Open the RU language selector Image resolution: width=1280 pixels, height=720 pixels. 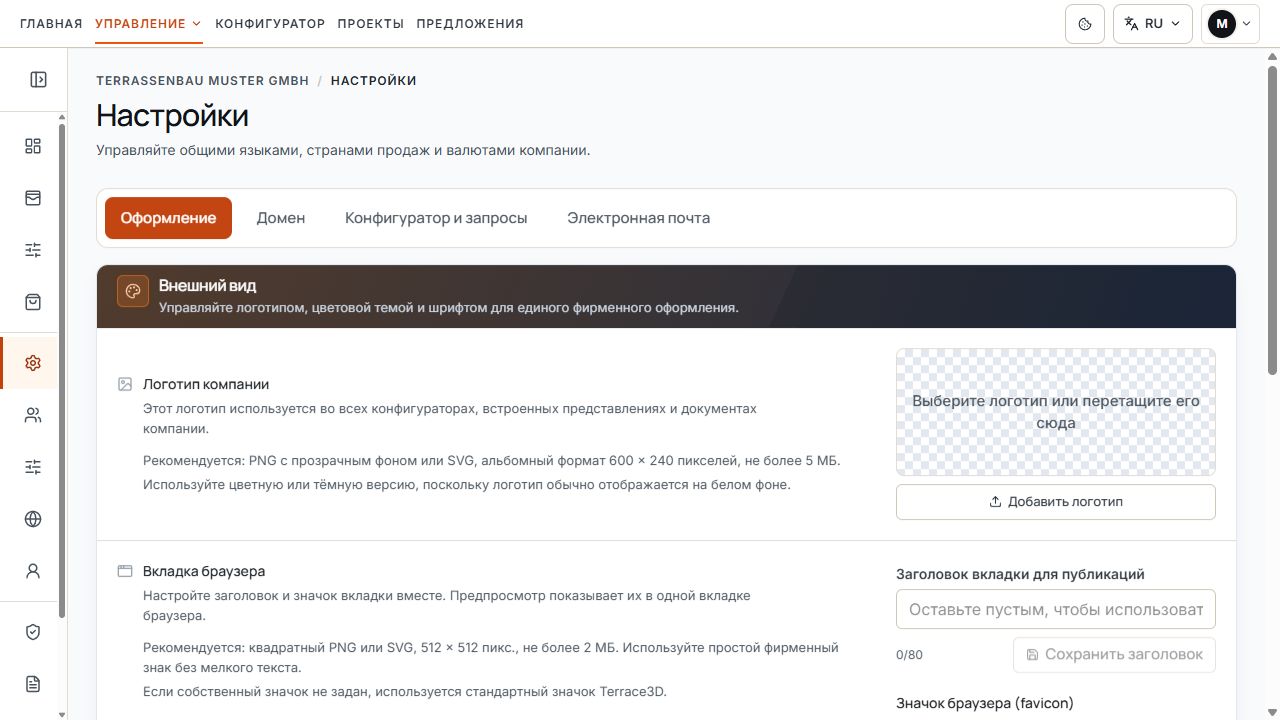pos(1153,24)
